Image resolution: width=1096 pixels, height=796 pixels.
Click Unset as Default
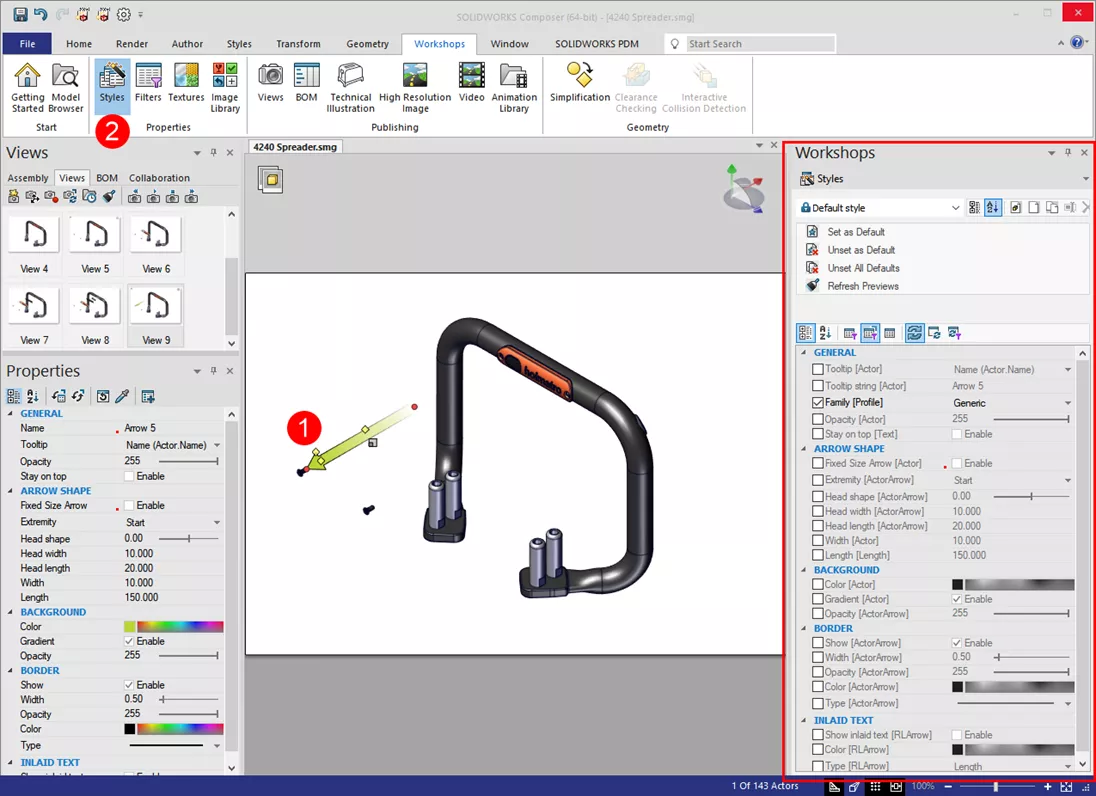click(x=860, y=250)
